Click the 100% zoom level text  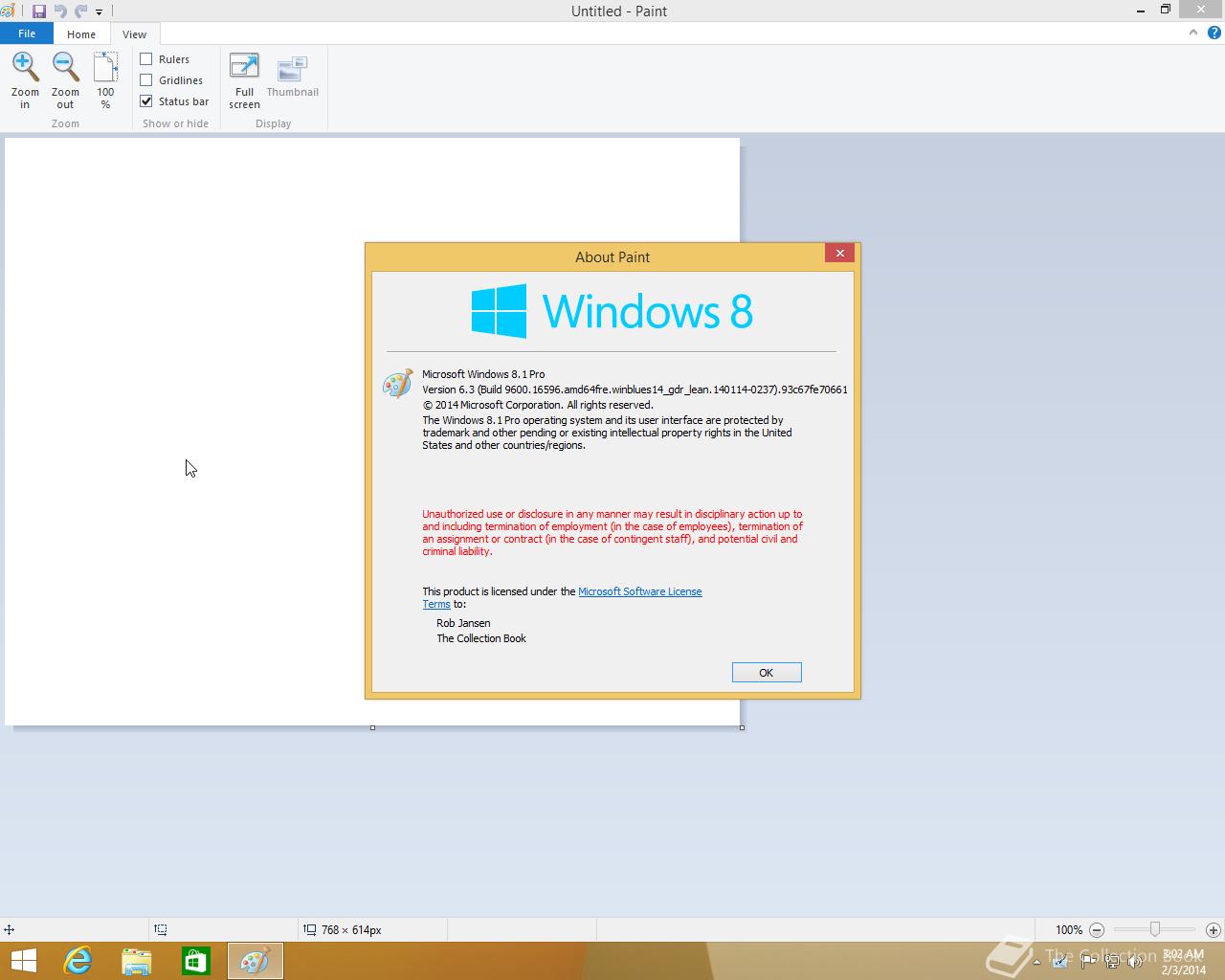(1069, 929)
